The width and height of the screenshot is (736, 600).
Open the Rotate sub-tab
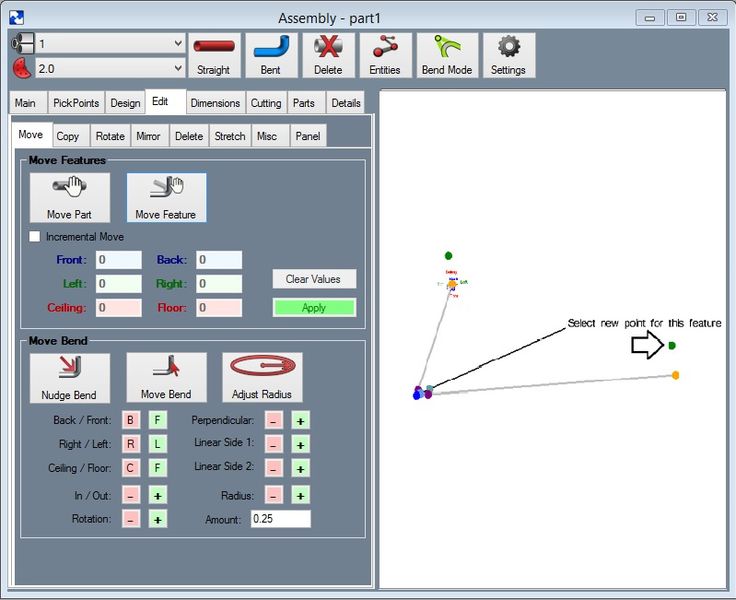(110, 136)
